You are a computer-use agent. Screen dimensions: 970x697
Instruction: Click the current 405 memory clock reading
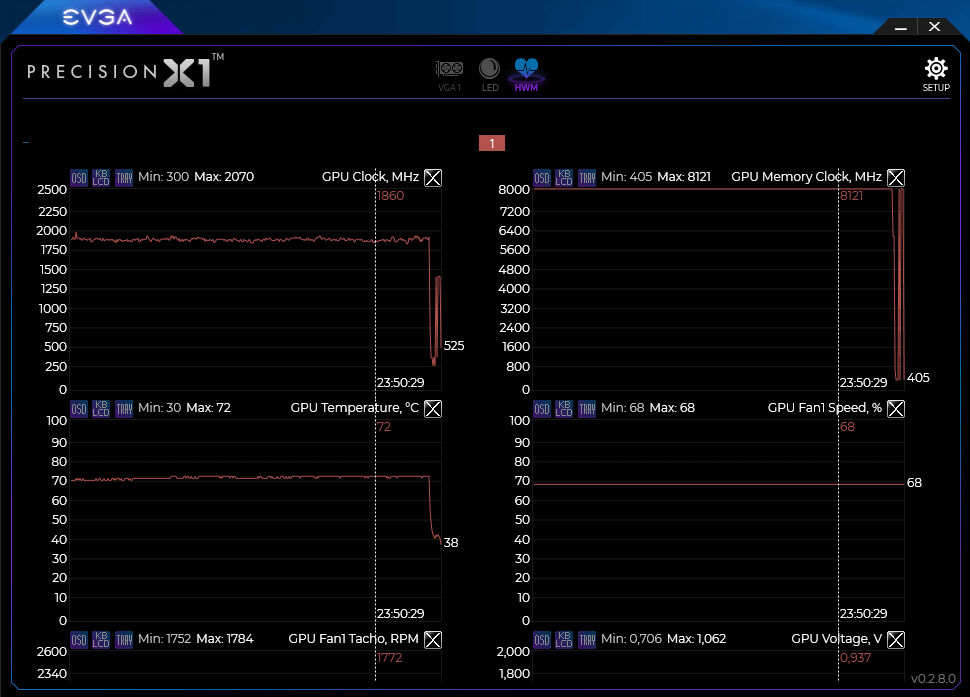pos(918,378)
